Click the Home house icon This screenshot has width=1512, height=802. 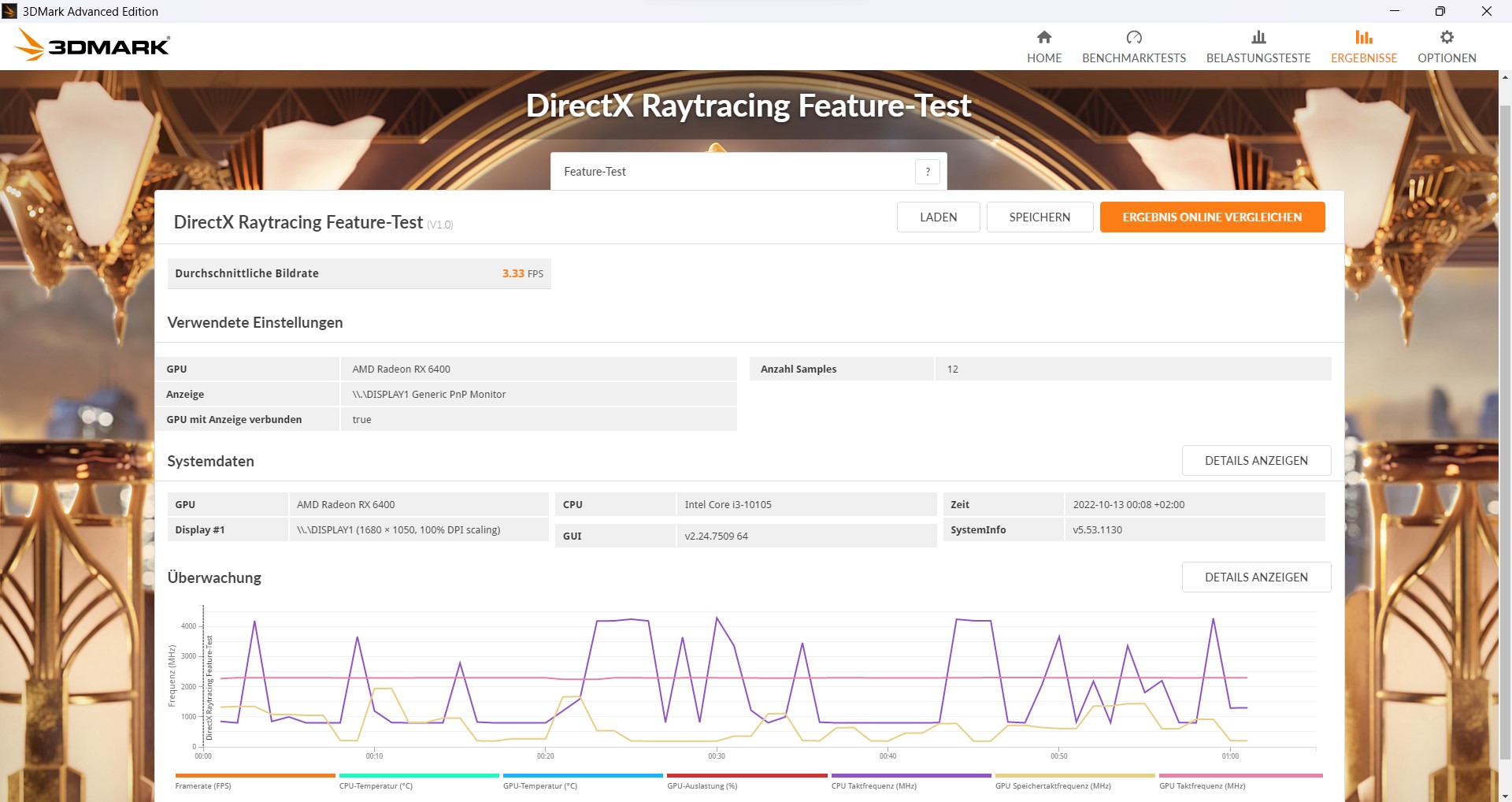pyautogui.click(x=1043, y=37)
